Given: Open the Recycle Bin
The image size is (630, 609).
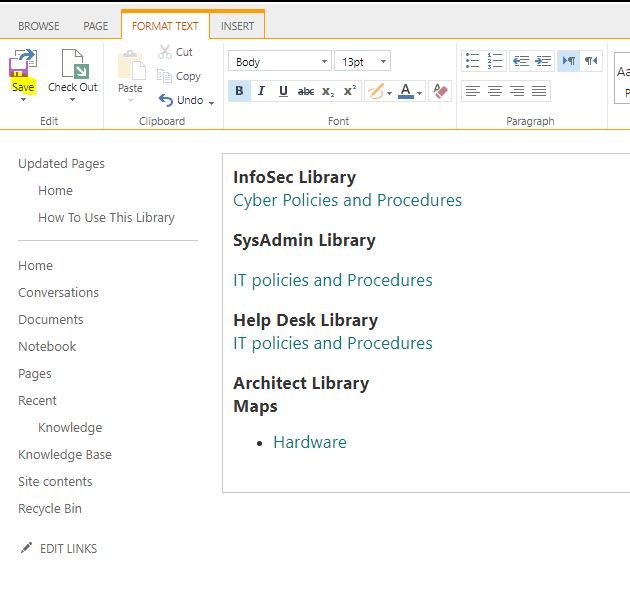Looking at the screenshot, I should 50,509.
